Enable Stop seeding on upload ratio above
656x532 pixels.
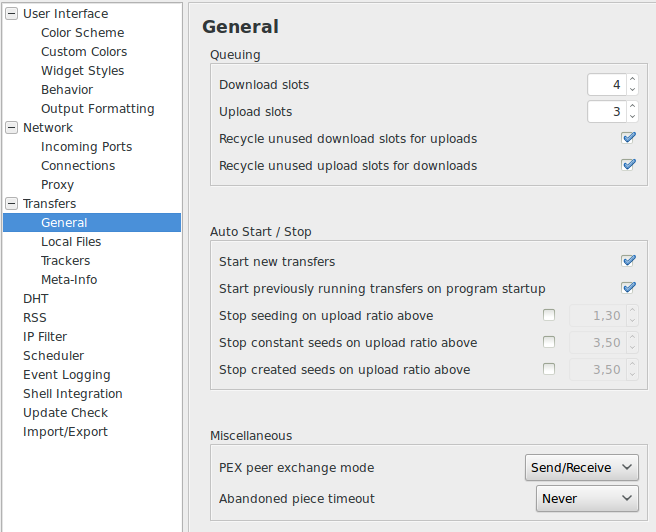pos(548,315)
